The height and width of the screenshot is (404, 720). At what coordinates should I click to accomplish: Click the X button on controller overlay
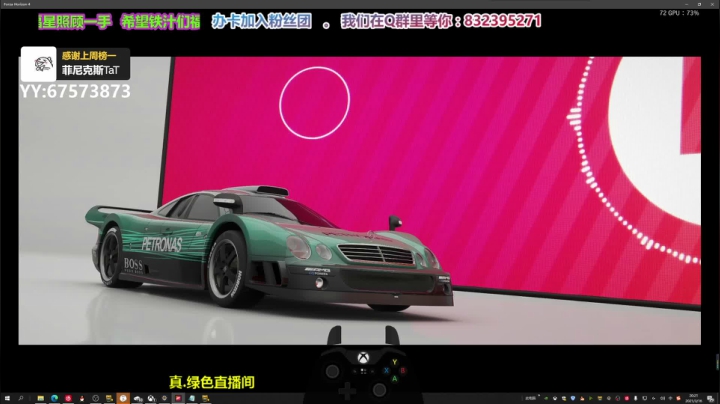point(386,370)
